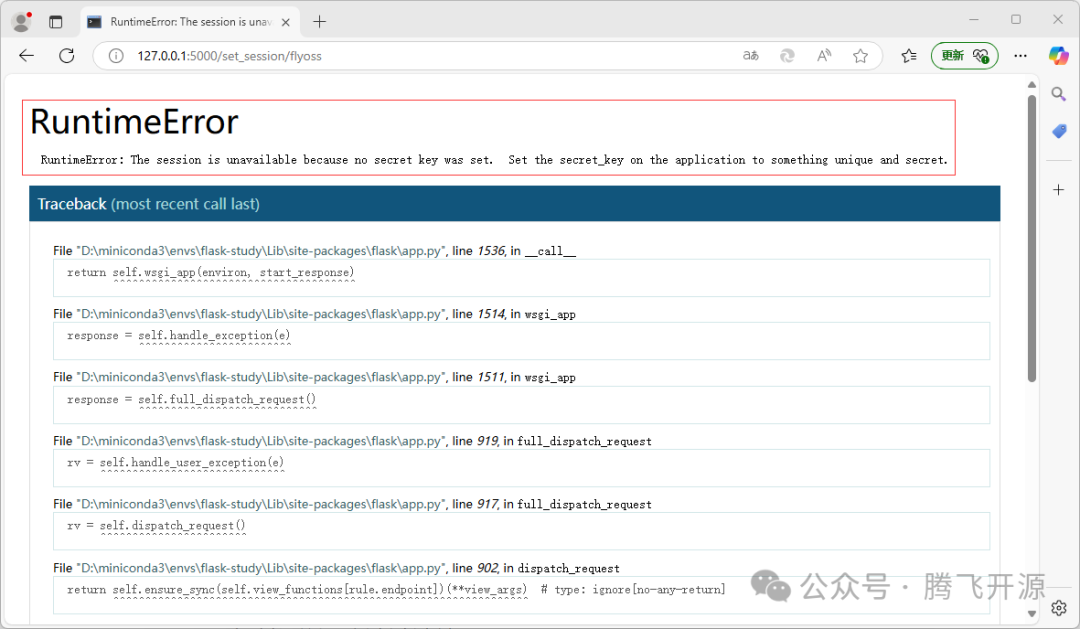Open the browser Settings and more menu
Screen dimensions: 1080x629
[1020, 56]
